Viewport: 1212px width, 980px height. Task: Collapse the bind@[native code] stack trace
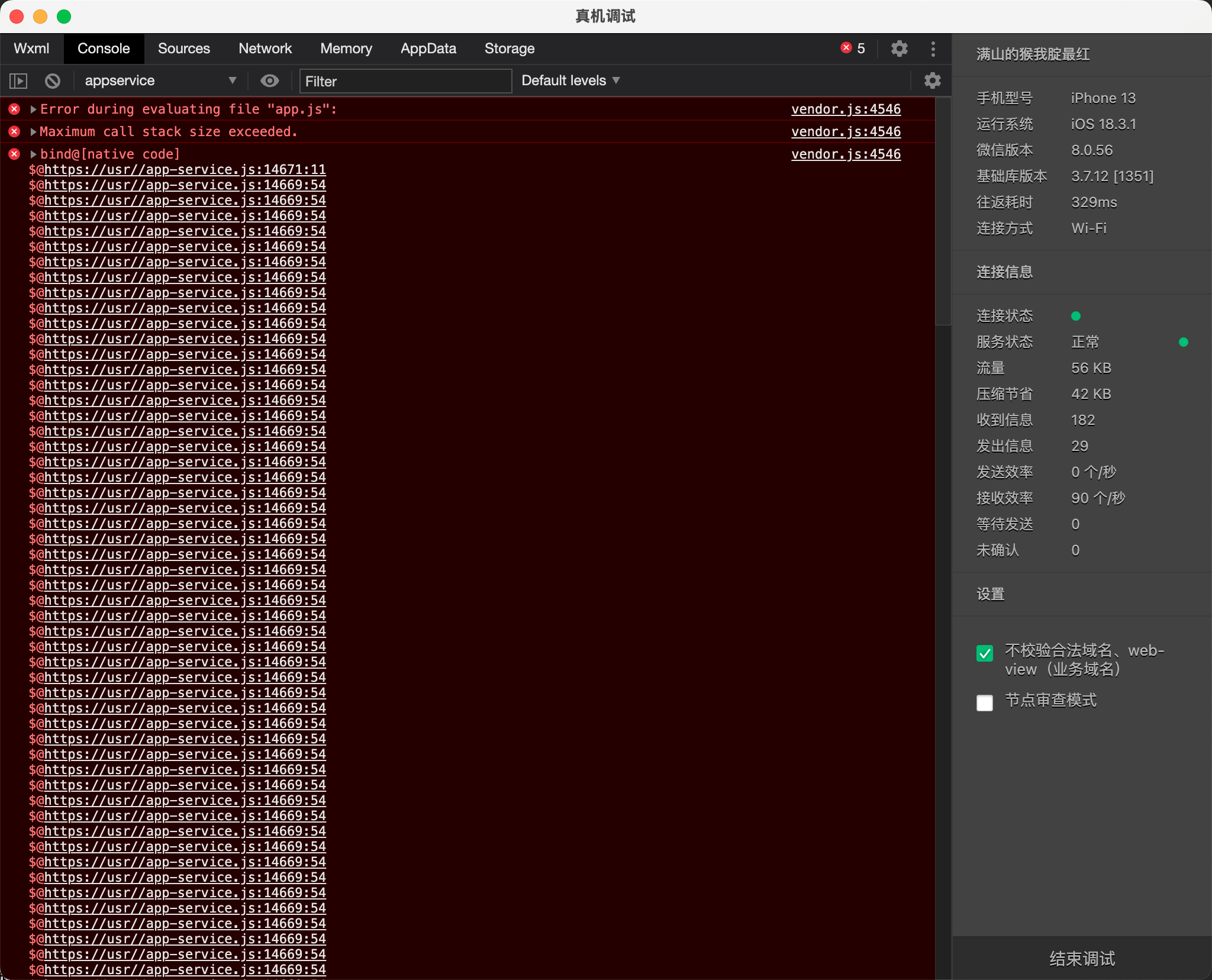[x=34, y=154]
